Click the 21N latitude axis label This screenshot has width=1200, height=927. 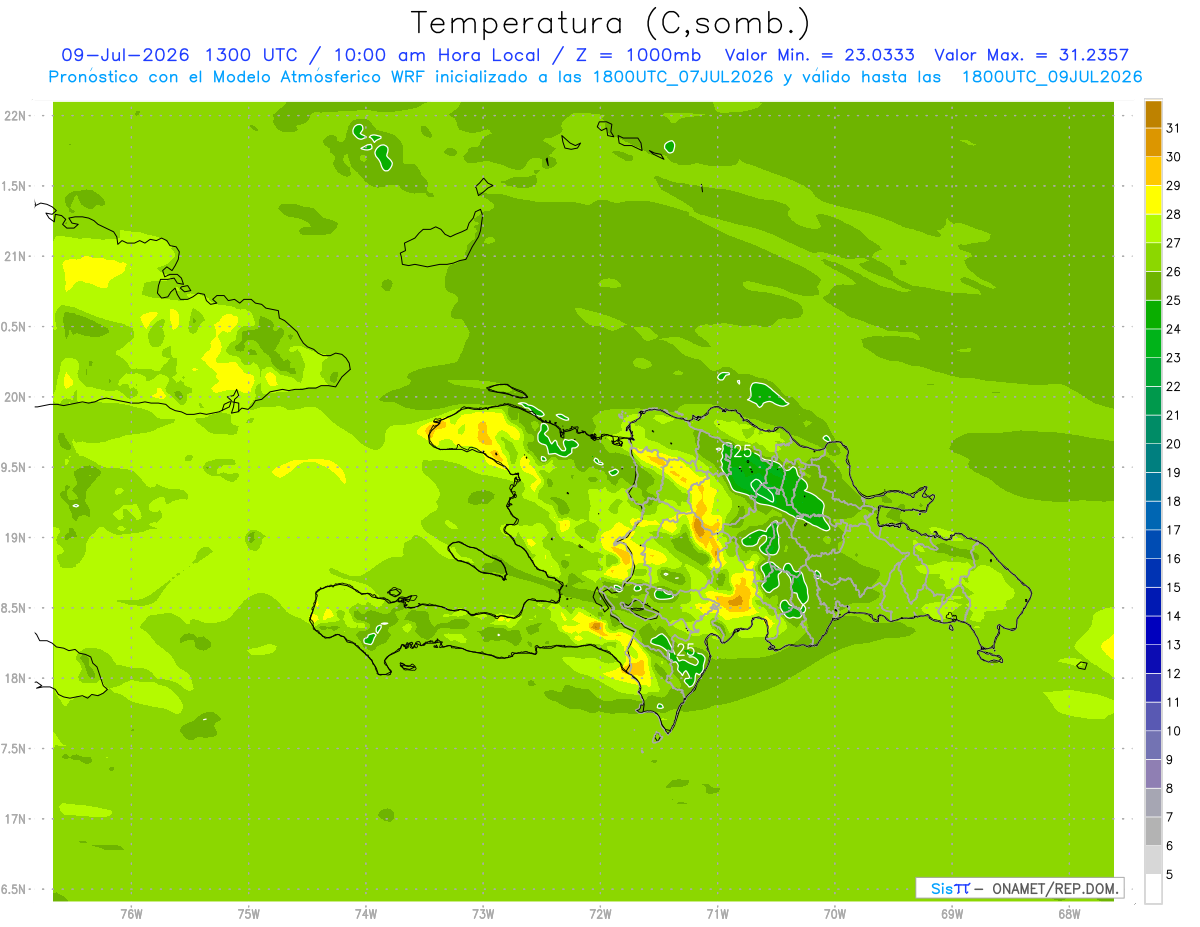tap(17, 257)
